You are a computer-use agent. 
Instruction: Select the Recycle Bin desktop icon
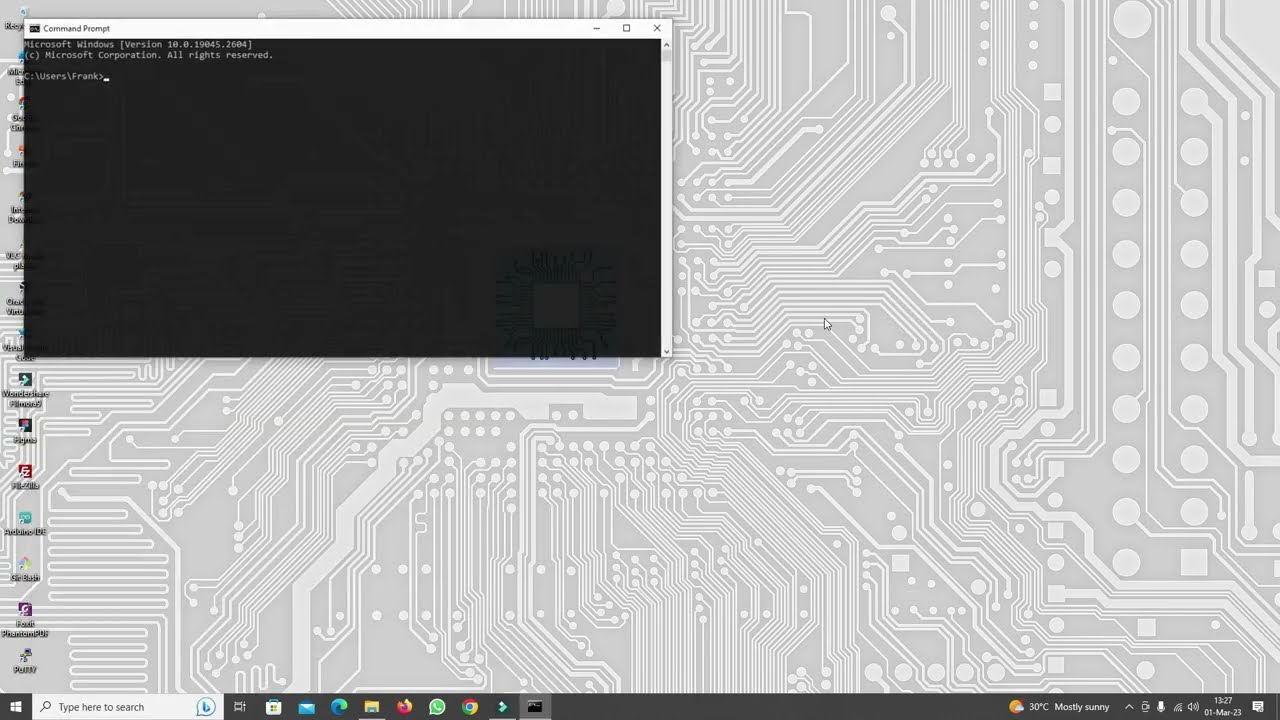(22, 18)
